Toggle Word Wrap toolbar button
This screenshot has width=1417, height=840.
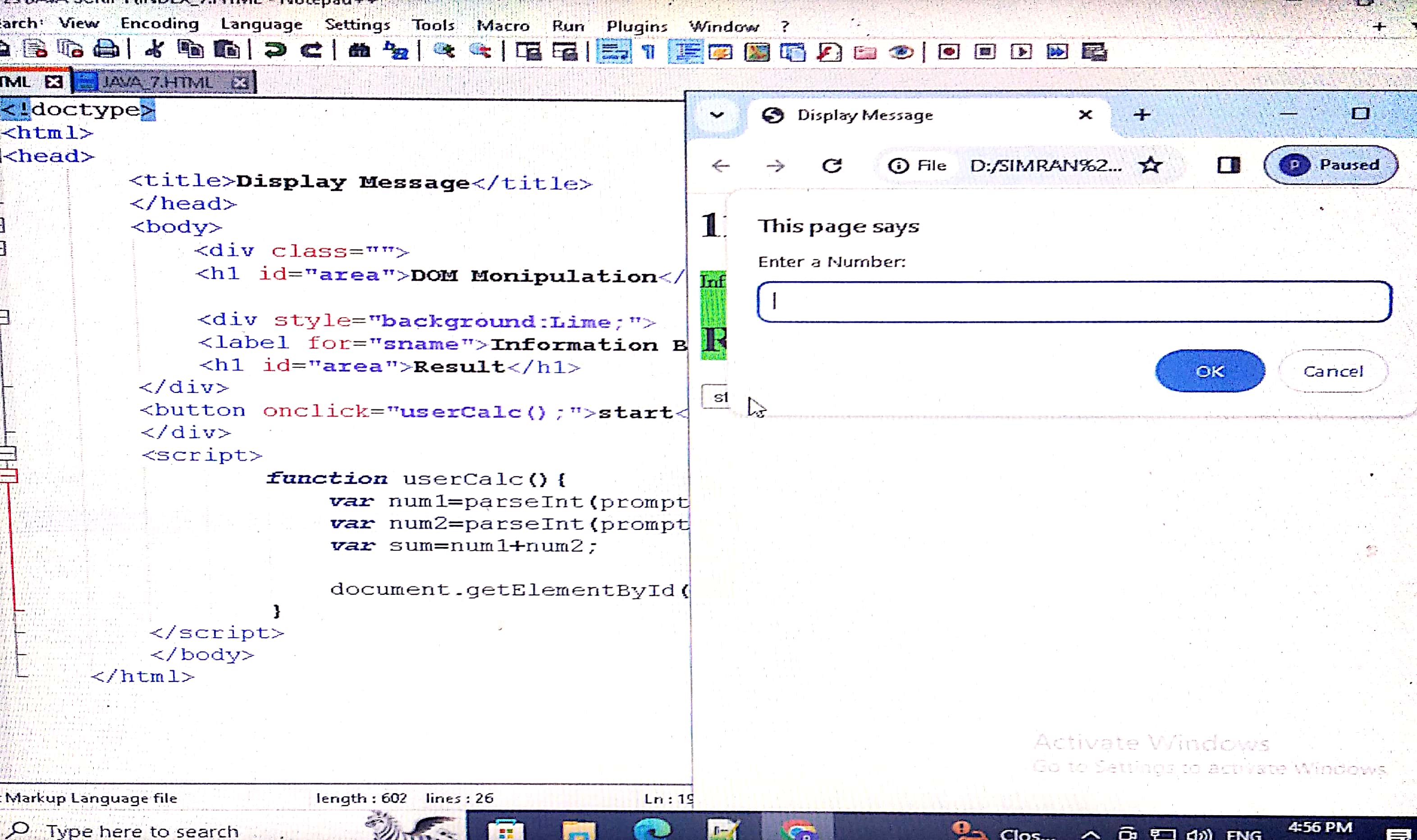pos(614,51)
